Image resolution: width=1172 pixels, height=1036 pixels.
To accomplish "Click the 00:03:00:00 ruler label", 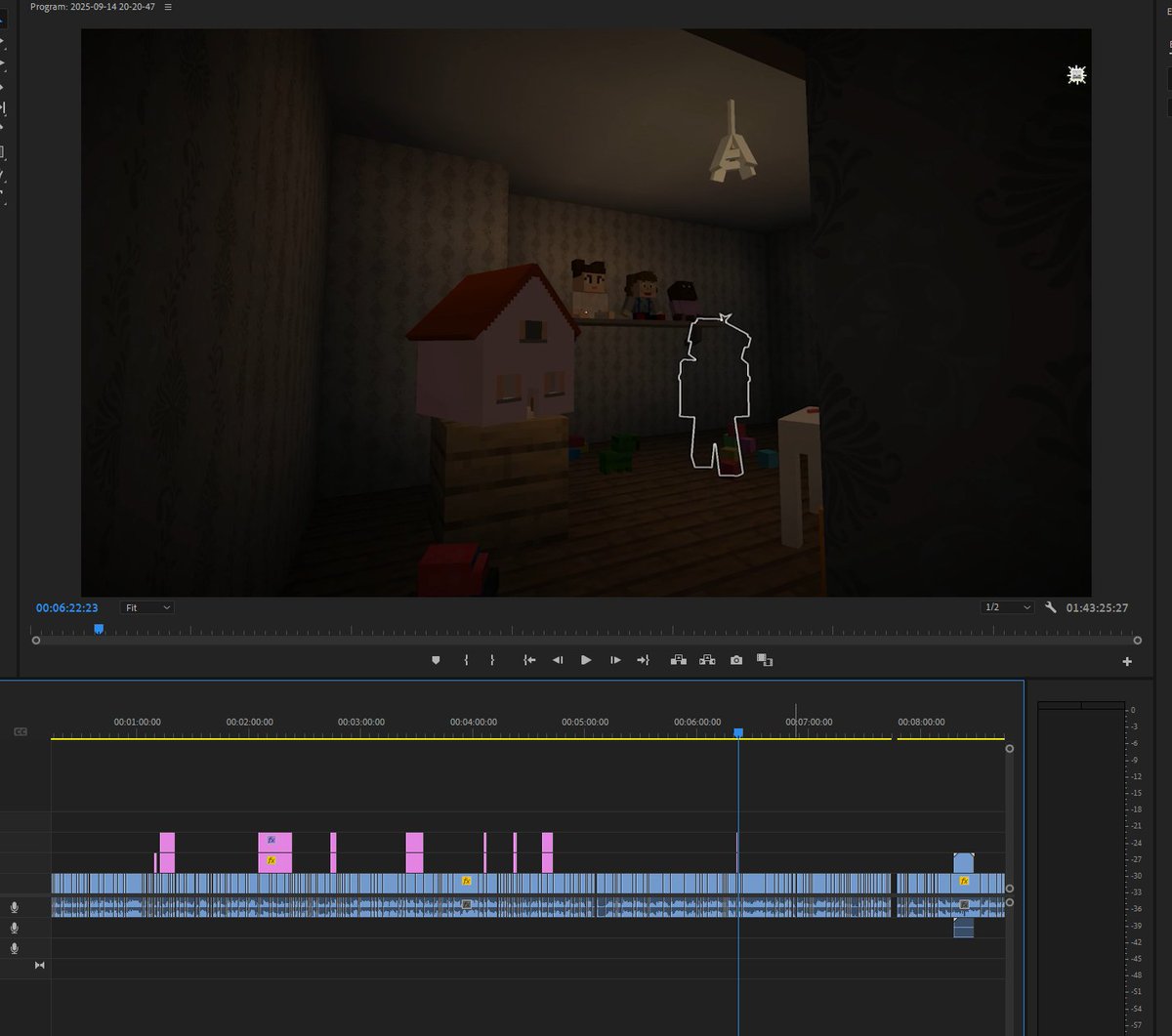I will coord(361,723).
